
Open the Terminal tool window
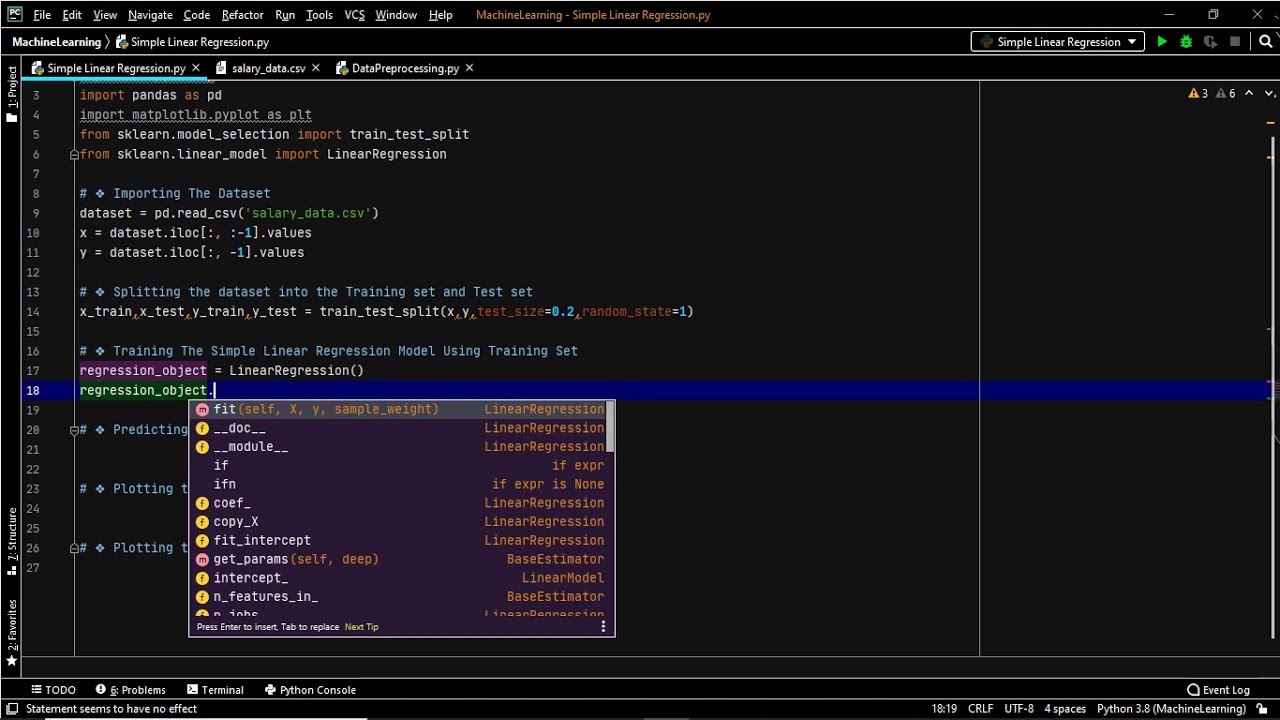pos(215,690)
